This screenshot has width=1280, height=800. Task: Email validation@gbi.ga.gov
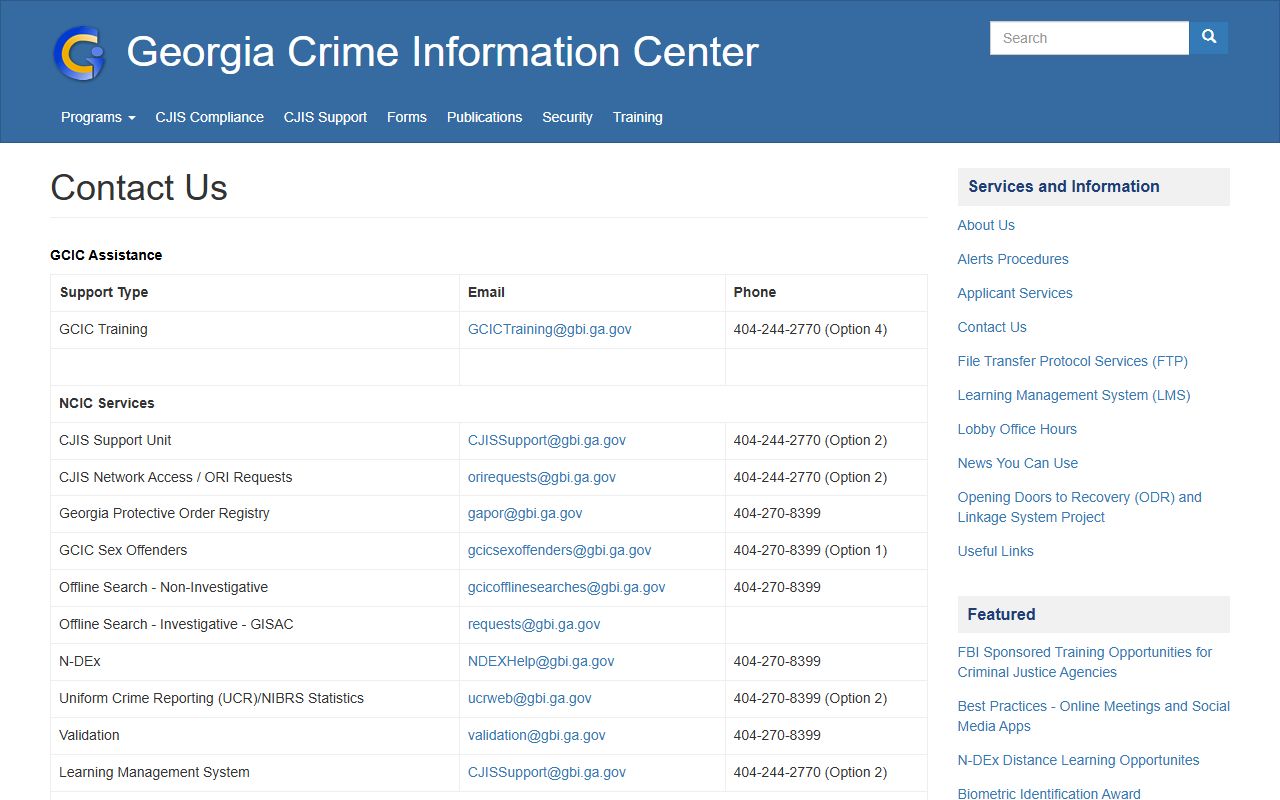click(x=536, y=735)
